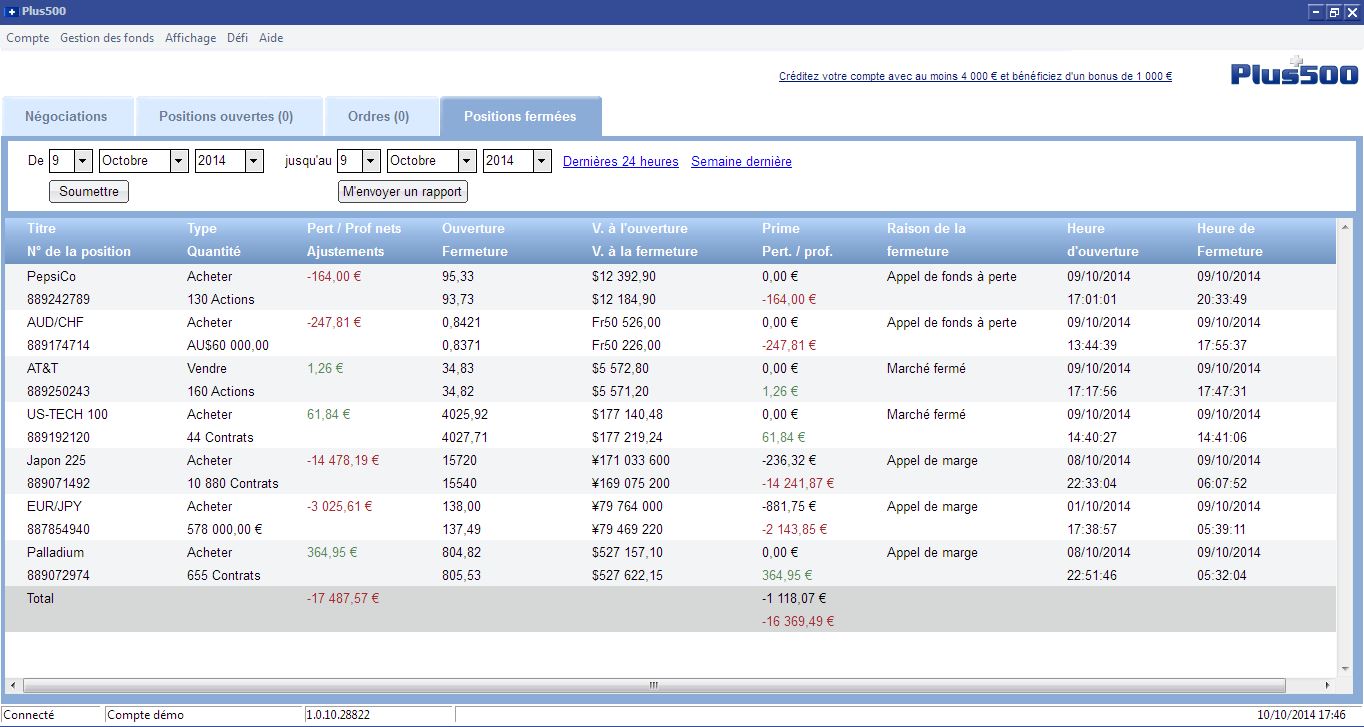Restore down the Plus500 window
The image size is (1364, 727).
1334,12
